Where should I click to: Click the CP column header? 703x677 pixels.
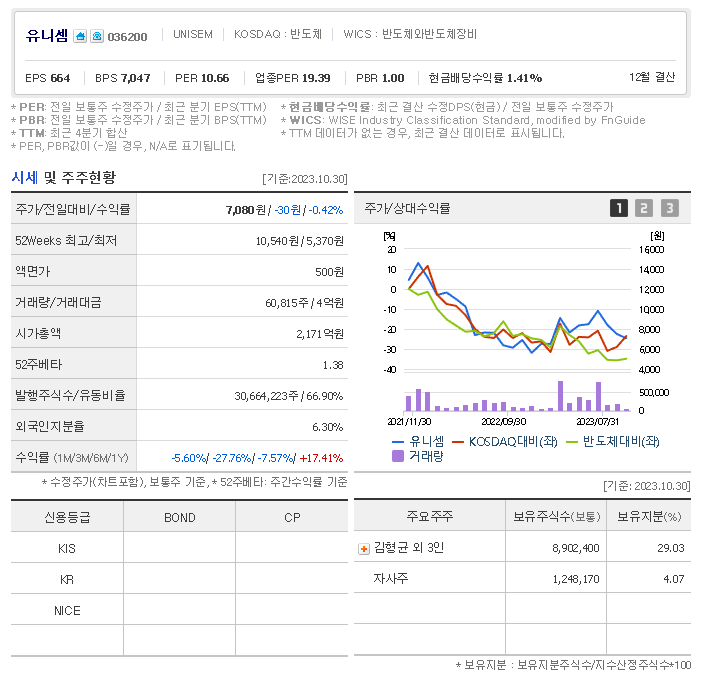[292, 518]
